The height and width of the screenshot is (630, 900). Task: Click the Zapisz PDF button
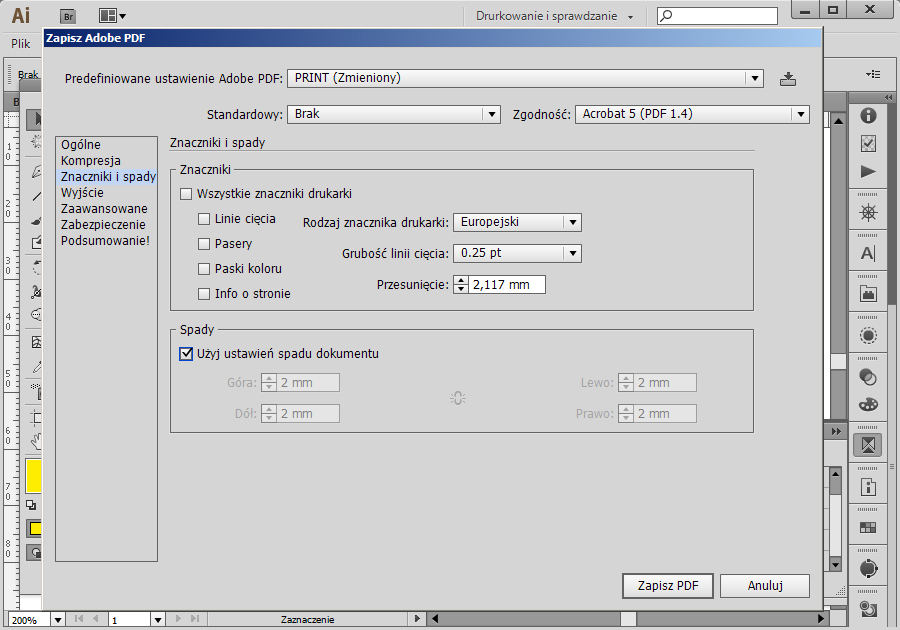[x=668, y=586]
